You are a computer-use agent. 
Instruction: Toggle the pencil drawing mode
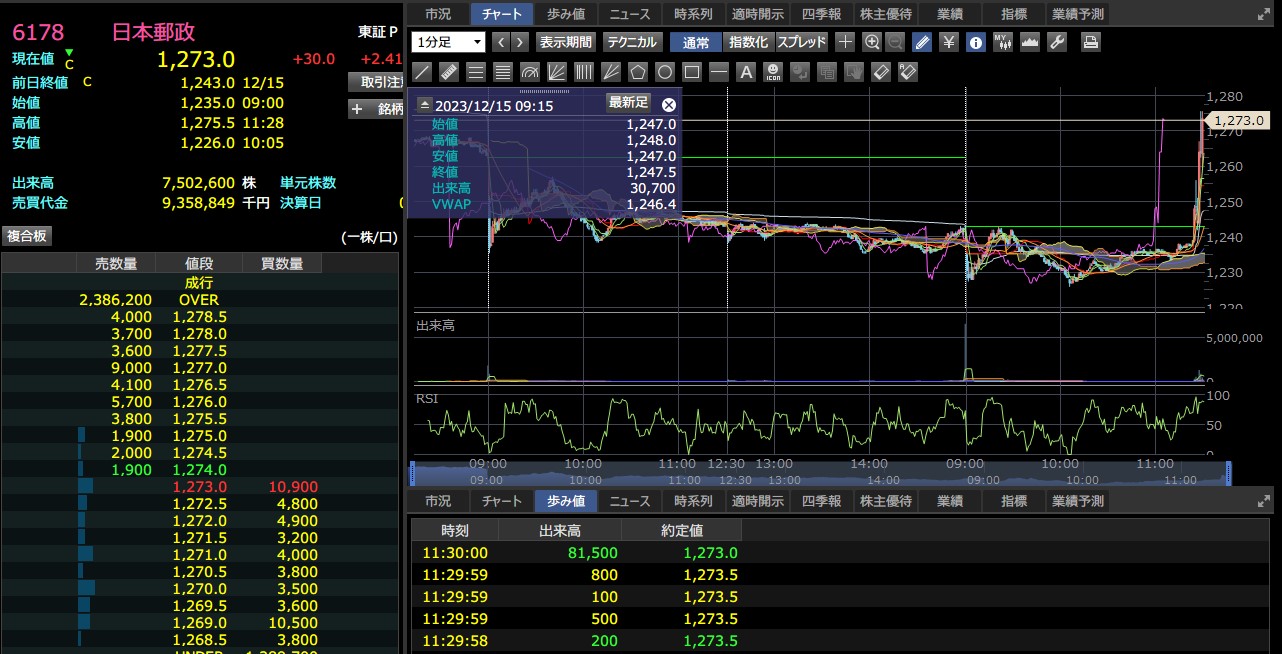pos(922,42)
